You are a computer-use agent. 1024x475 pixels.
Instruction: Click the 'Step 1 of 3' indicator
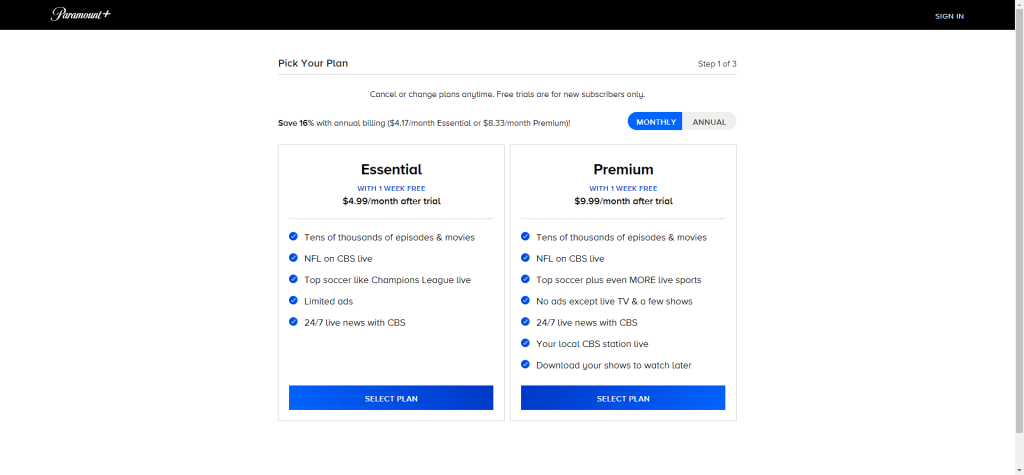(717, 64)
